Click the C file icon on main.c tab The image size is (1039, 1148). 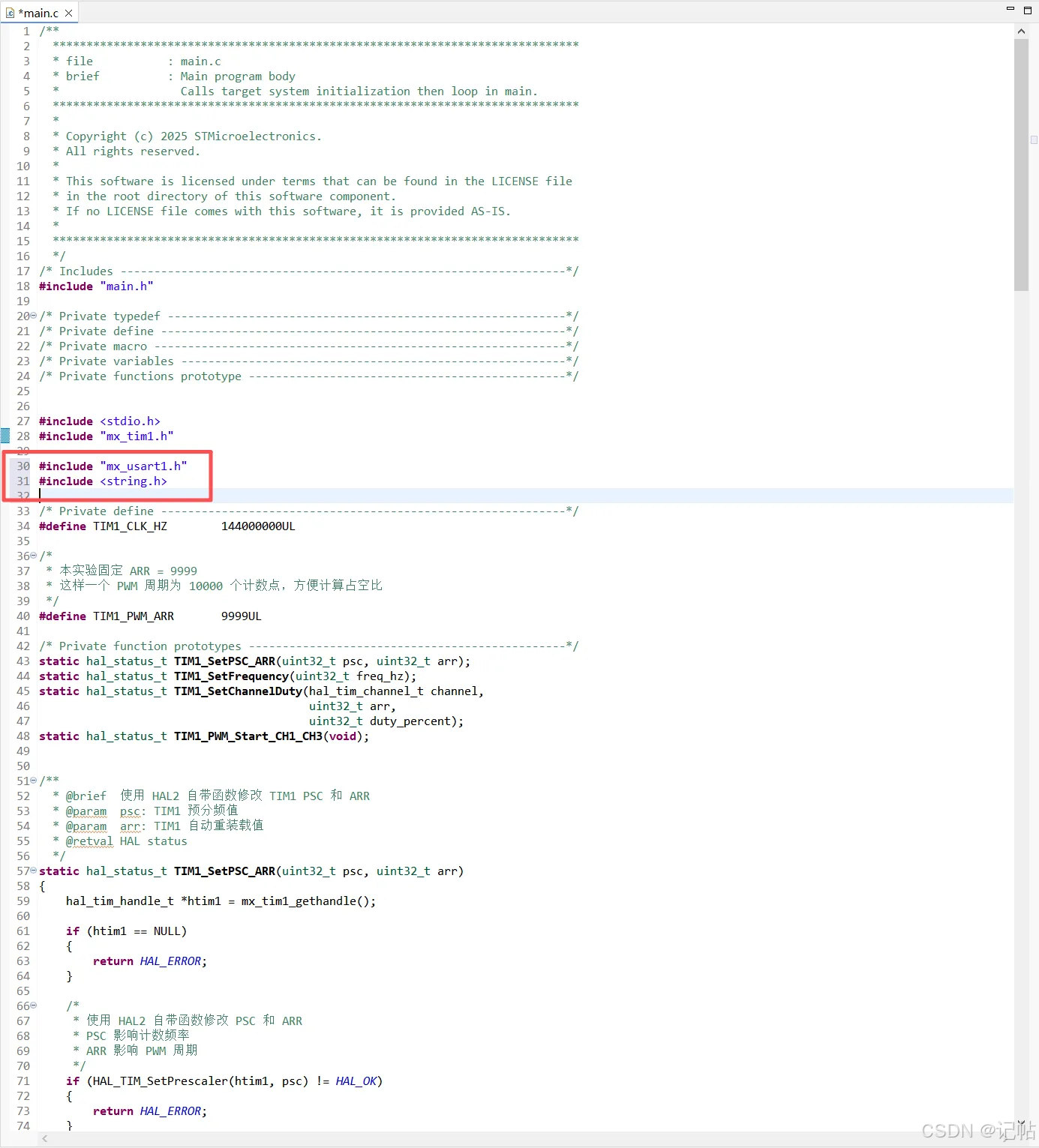pyautogui.click(x=10, y=13)
